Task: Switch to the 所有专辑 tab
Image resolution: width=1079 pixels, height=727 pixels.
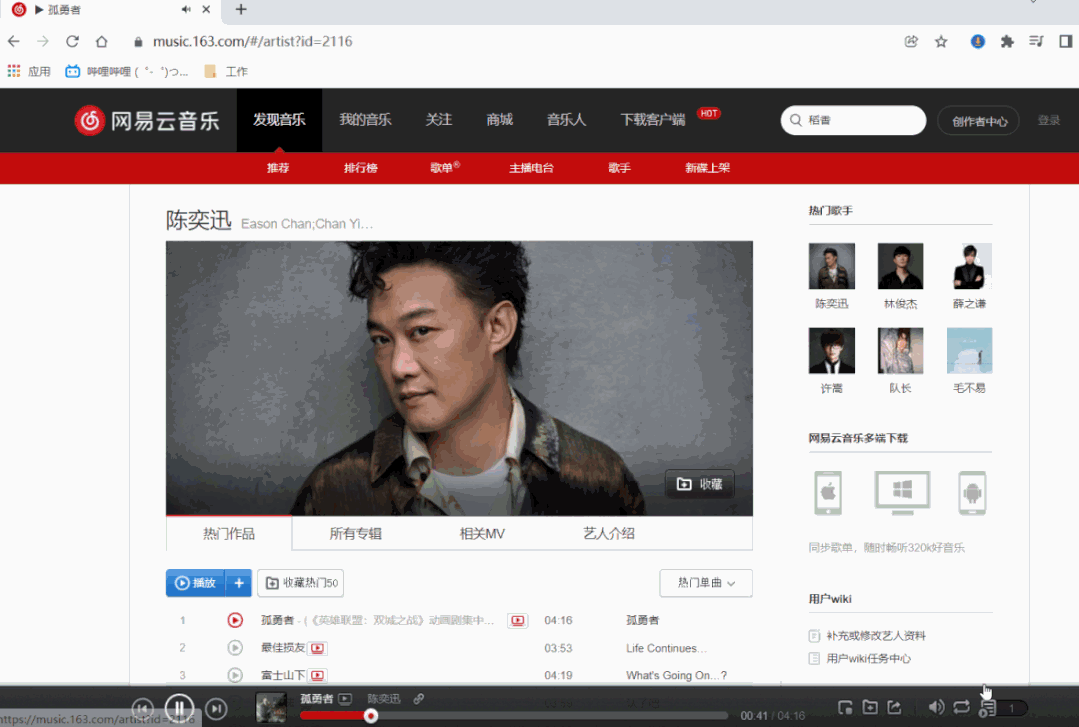Action: (x=355, y=534)
